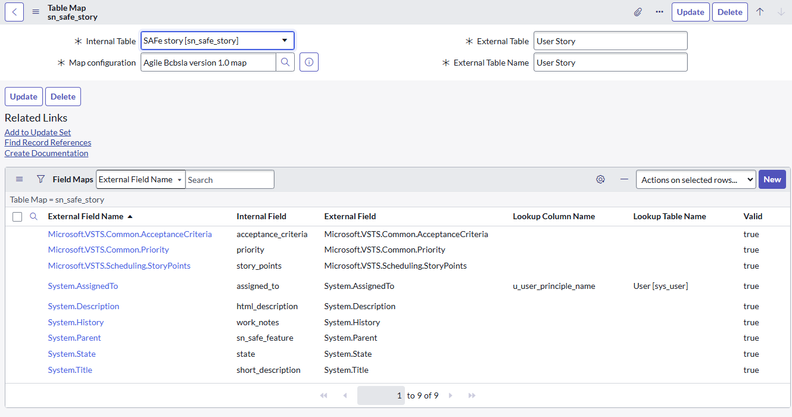Click the lower Delete button under the form
This screenshot has height=417, width=792.
(63, 96)
